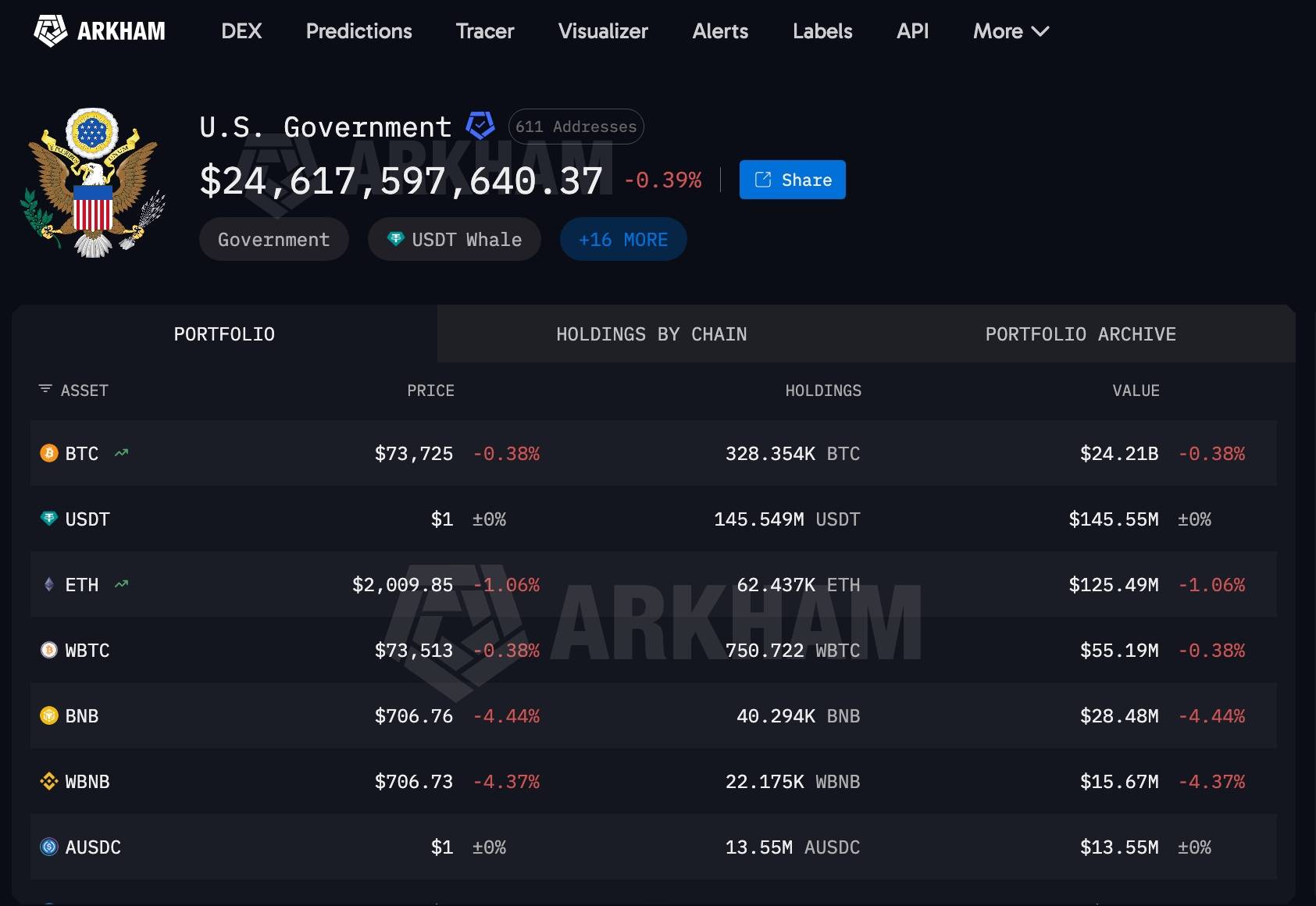Screen dimensions: 1316x906
Task: Click the AUSDC asset name
Action: [93, 847]
